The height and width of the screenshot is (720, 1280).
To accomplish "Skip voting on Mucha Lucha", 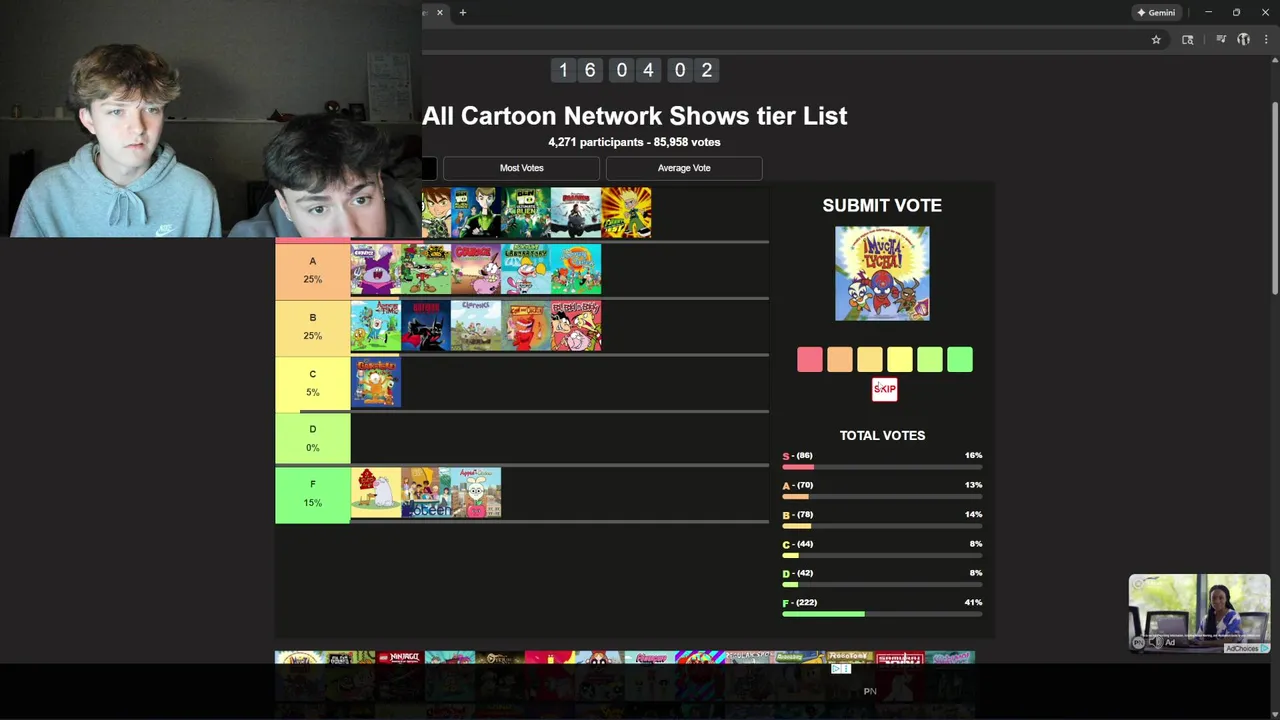I will [x=885, y=389].
